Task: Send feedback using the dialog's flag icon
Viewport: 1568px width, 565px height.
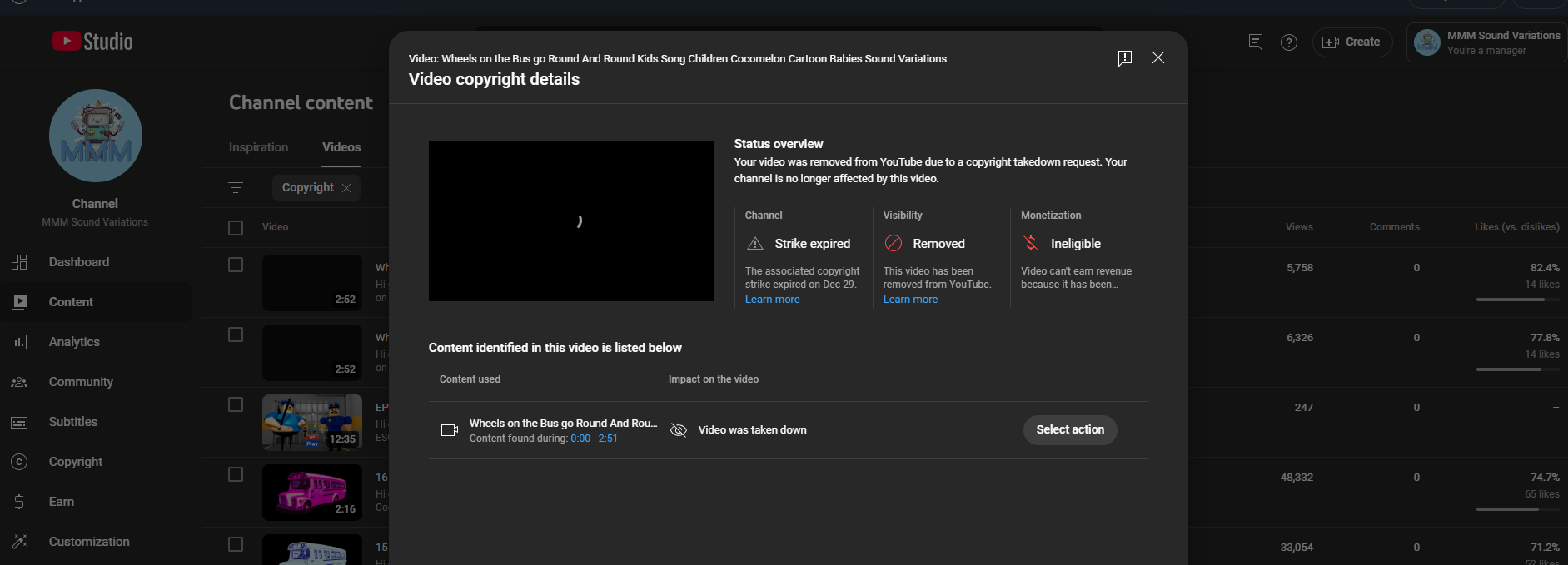Action: pyautogui.click(x=1124, y=58)
